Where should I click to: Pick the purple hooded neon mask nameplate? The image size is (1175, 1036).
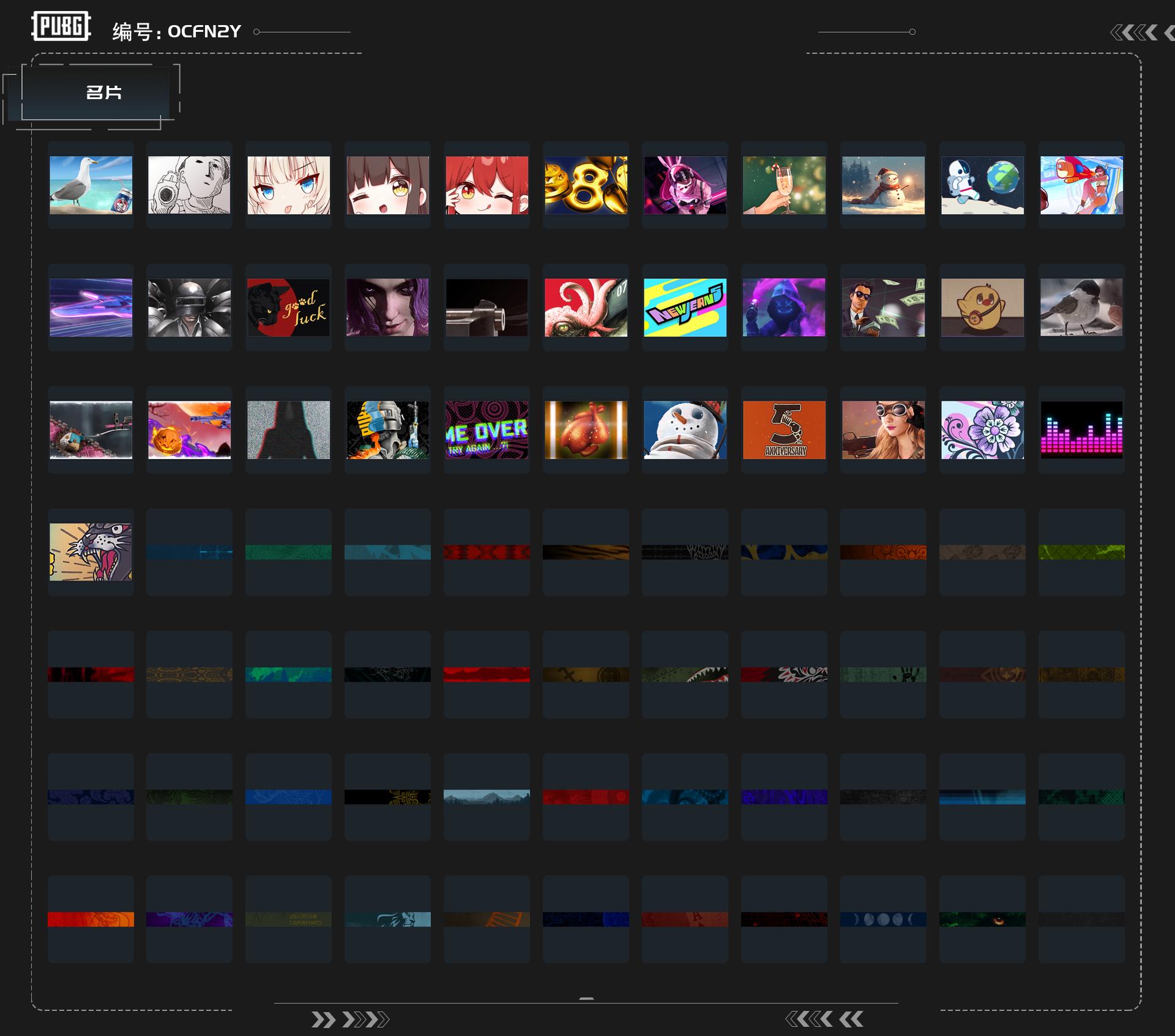(785, 307)
